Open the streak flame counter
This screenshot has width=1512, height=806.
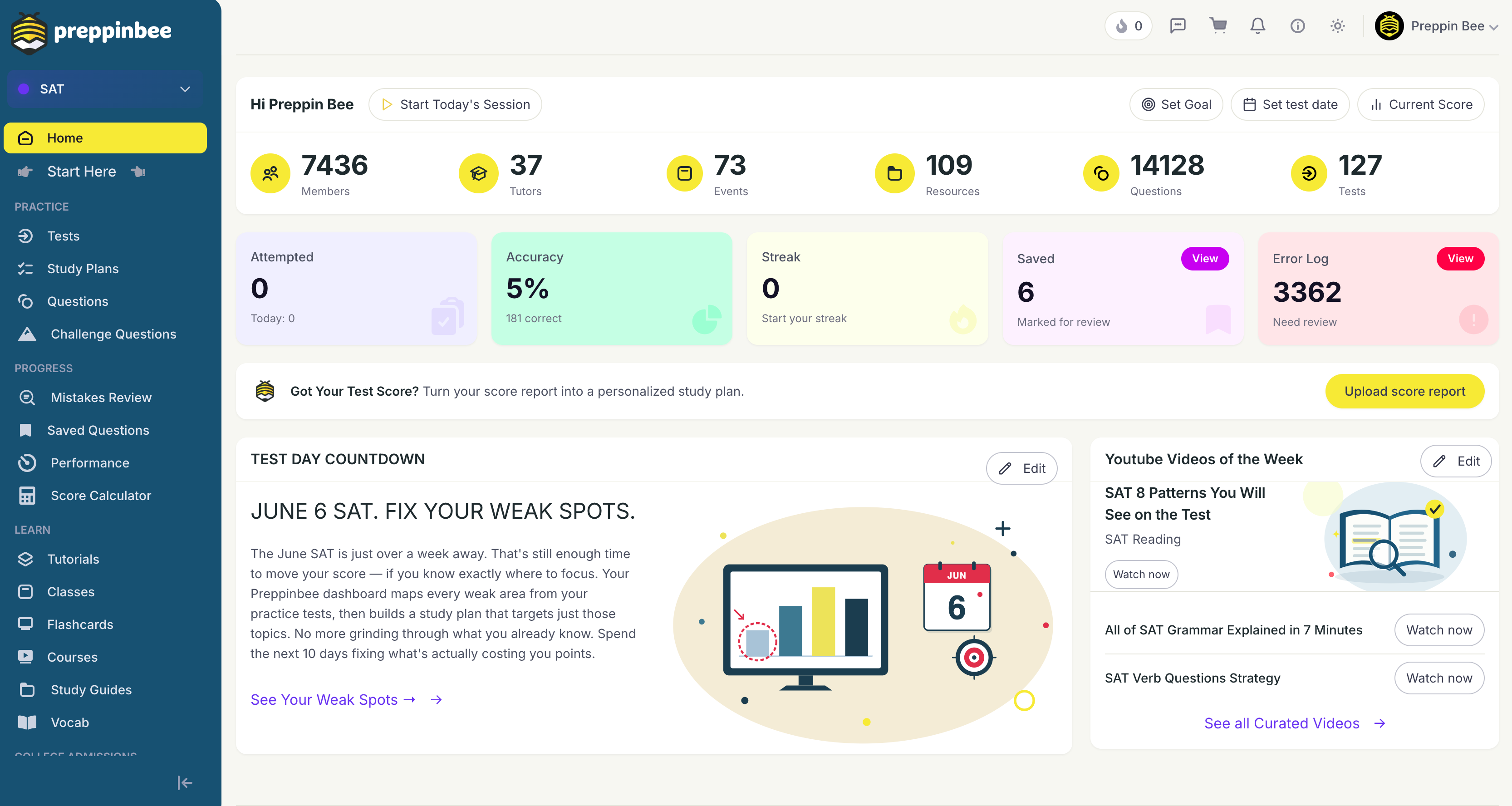click(x=1128, y=26)
